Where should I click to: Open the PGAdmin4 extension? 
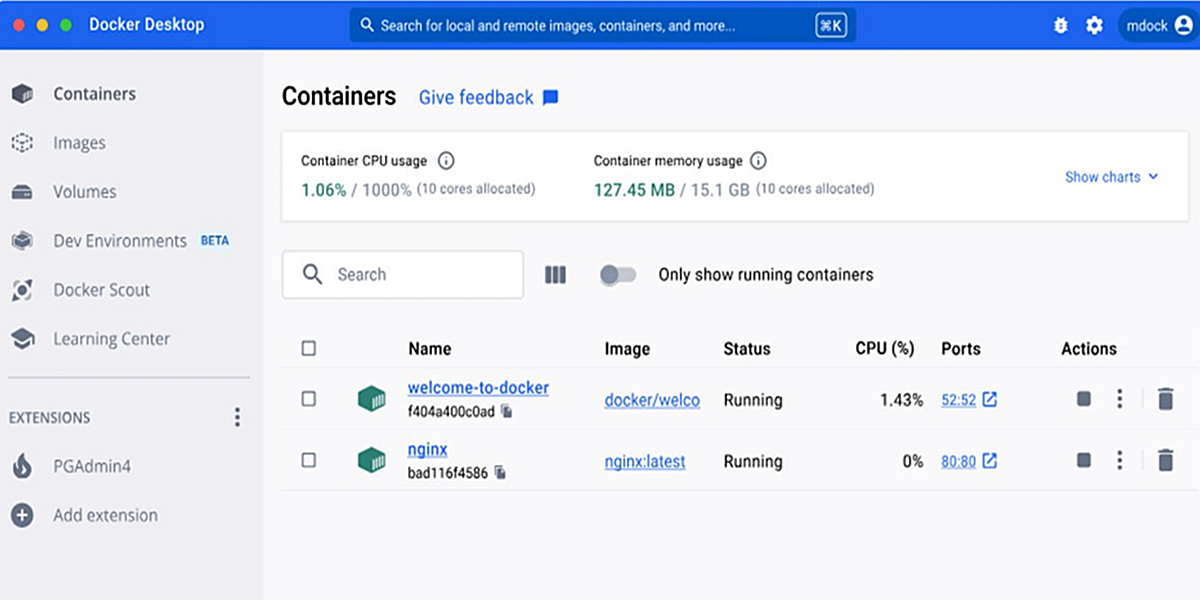(x=89, y=466)
